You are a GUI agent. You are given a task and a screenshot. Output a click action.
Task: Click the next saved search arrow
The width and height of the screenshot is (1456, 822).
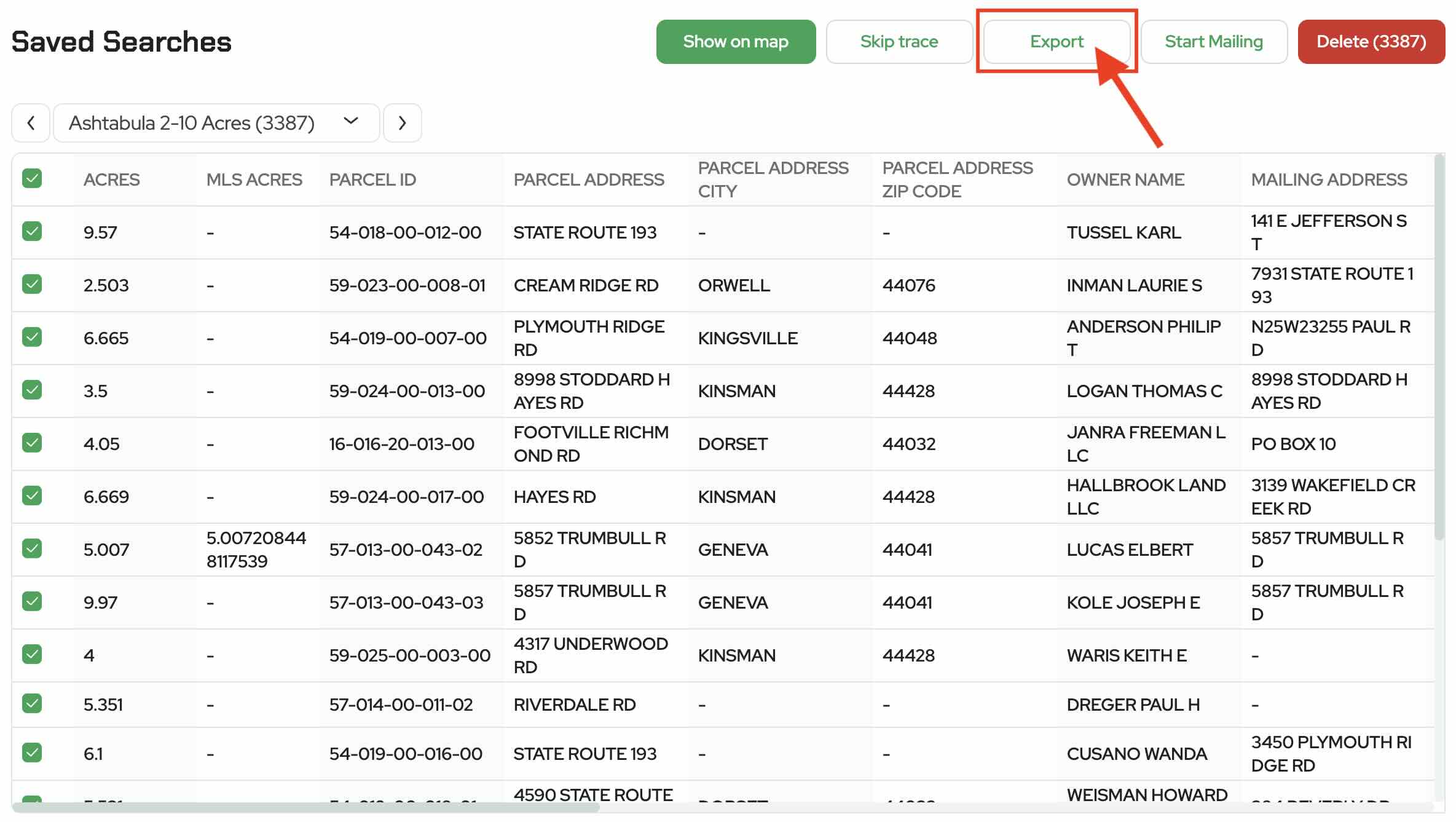click(x=402, y=123)
